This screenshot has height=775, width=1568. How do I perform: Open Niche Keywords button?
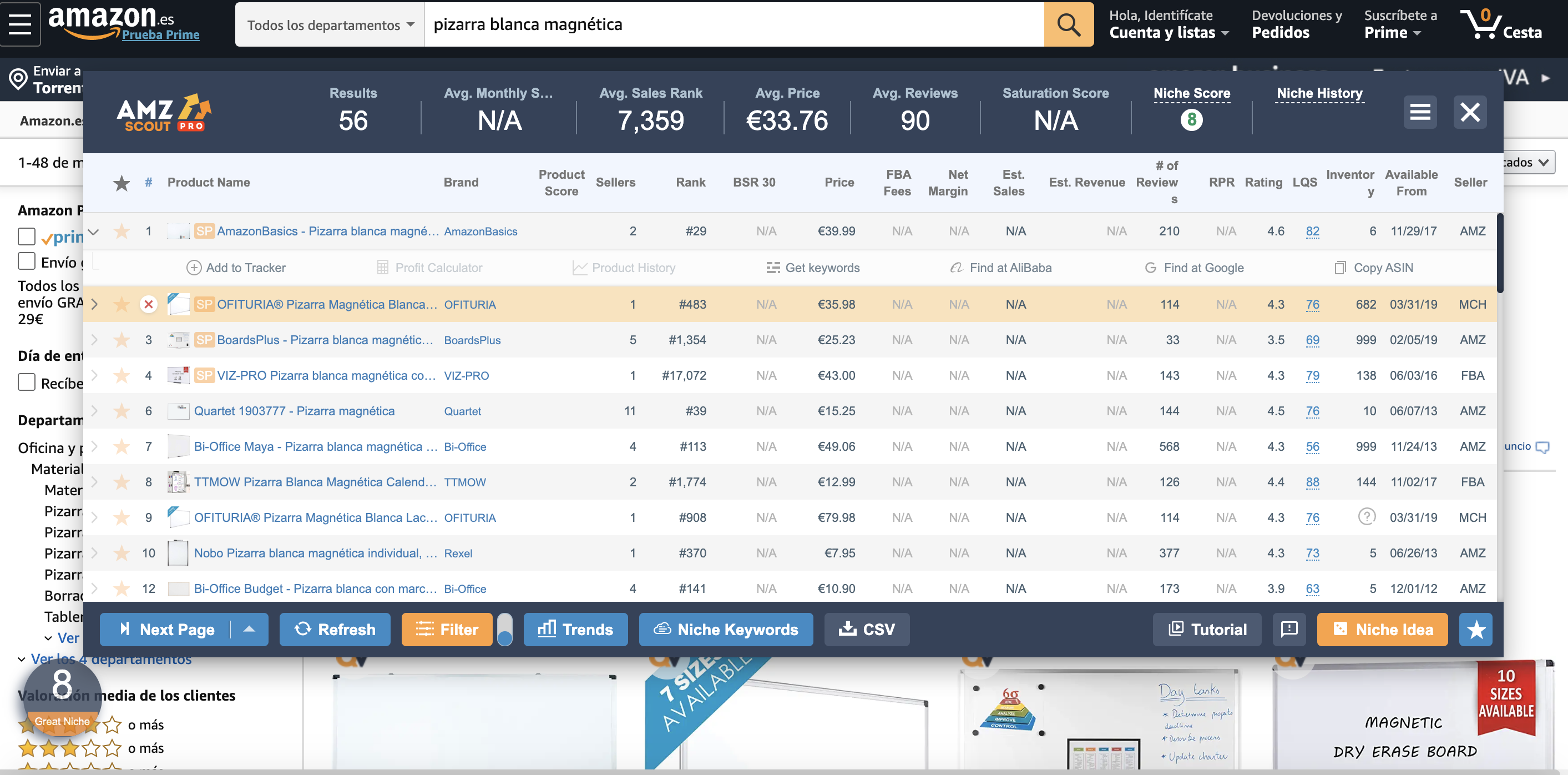coord(726,630)
